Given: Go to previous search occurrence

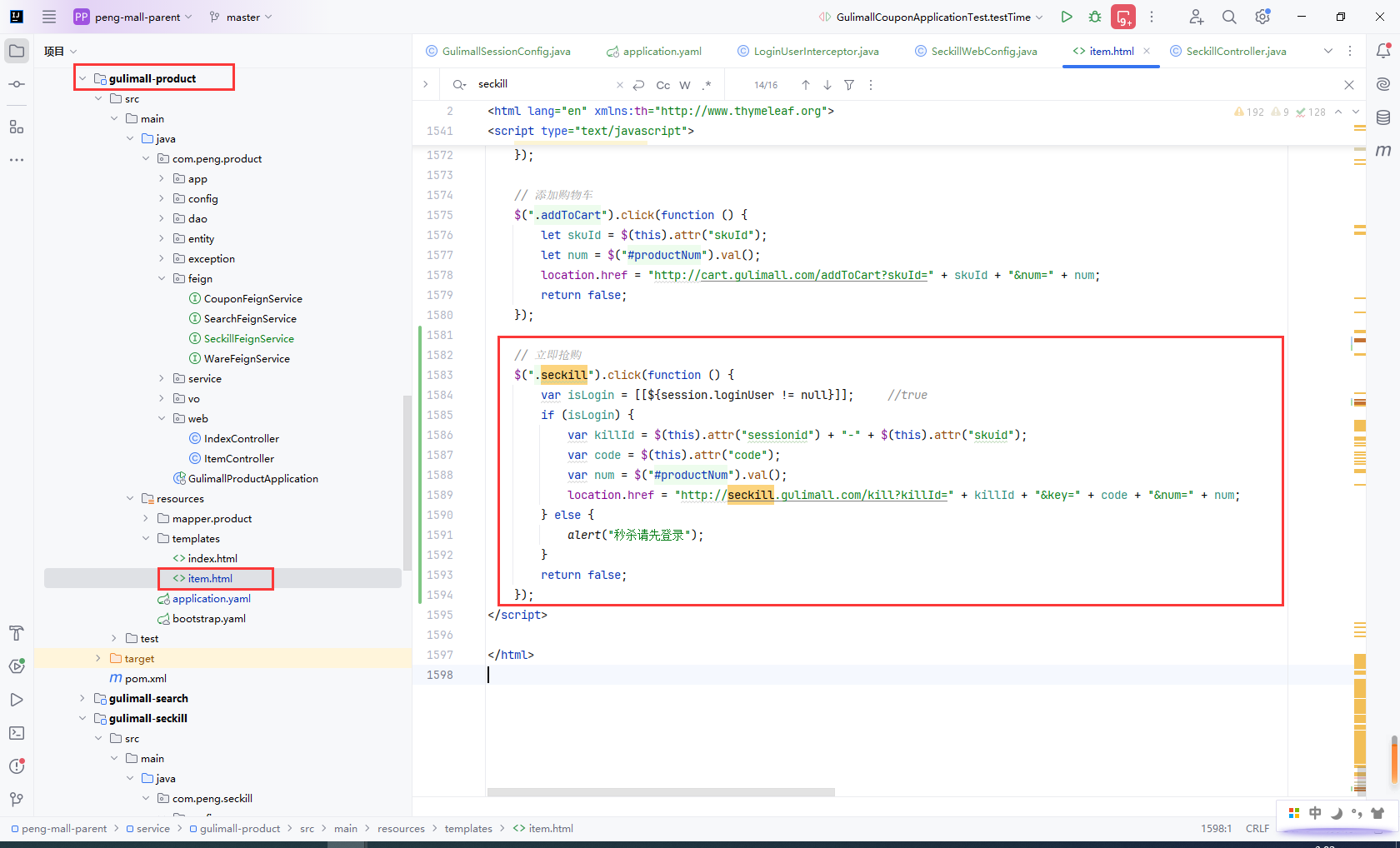Looking at the screenshot, I should (806, 85).
